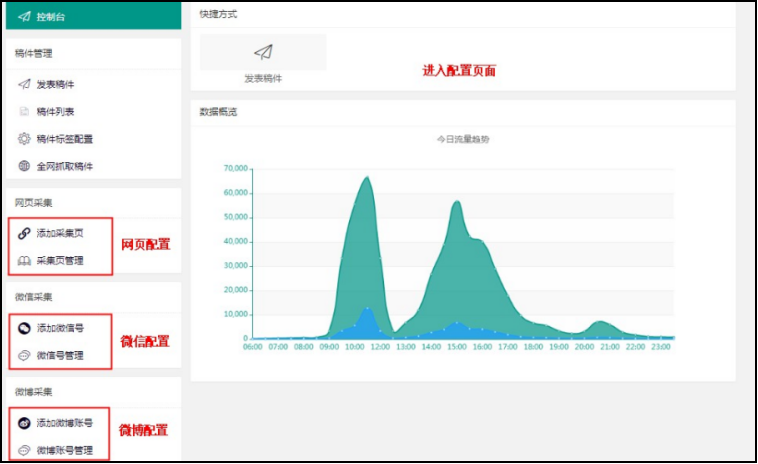The width and height of the screenshot is (758, 464).
Task: Click the 添加微博账号 Weibo icon
Action: click(x=24, y=423)
